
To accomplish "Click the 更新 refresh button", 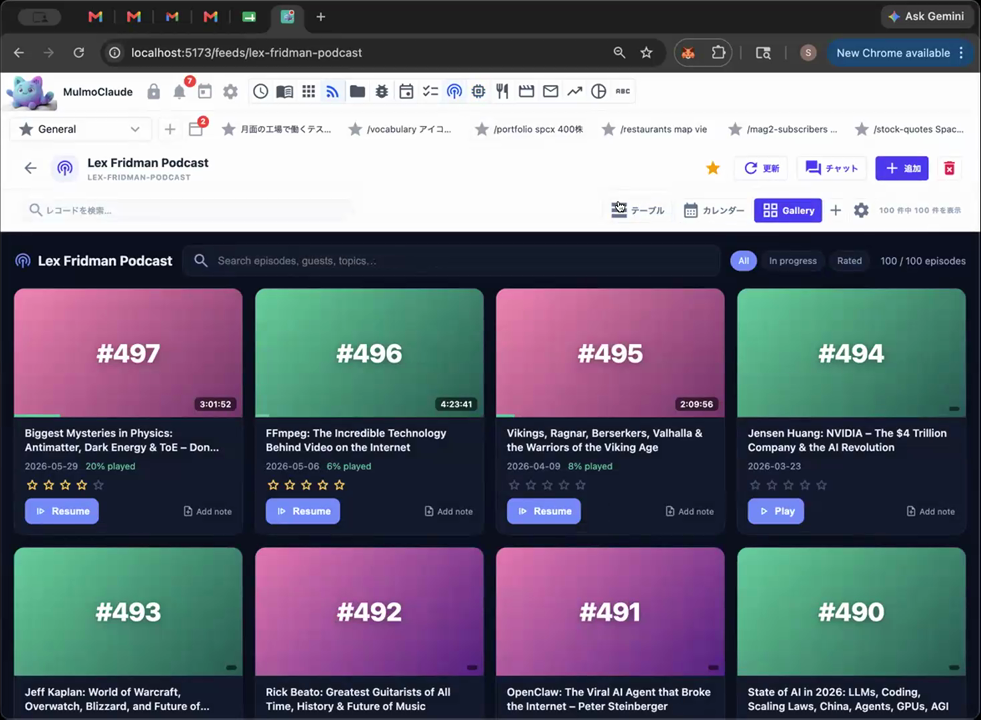I will click(x=761, y=168).
